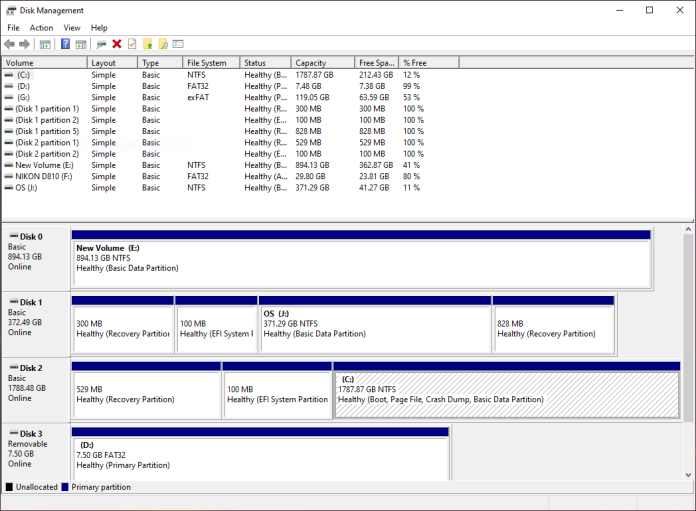Screen dimensions: 696x511
Task: Click the drive icon beside (C:) volume
Action: pyautogui.click(x=8, y=75)
